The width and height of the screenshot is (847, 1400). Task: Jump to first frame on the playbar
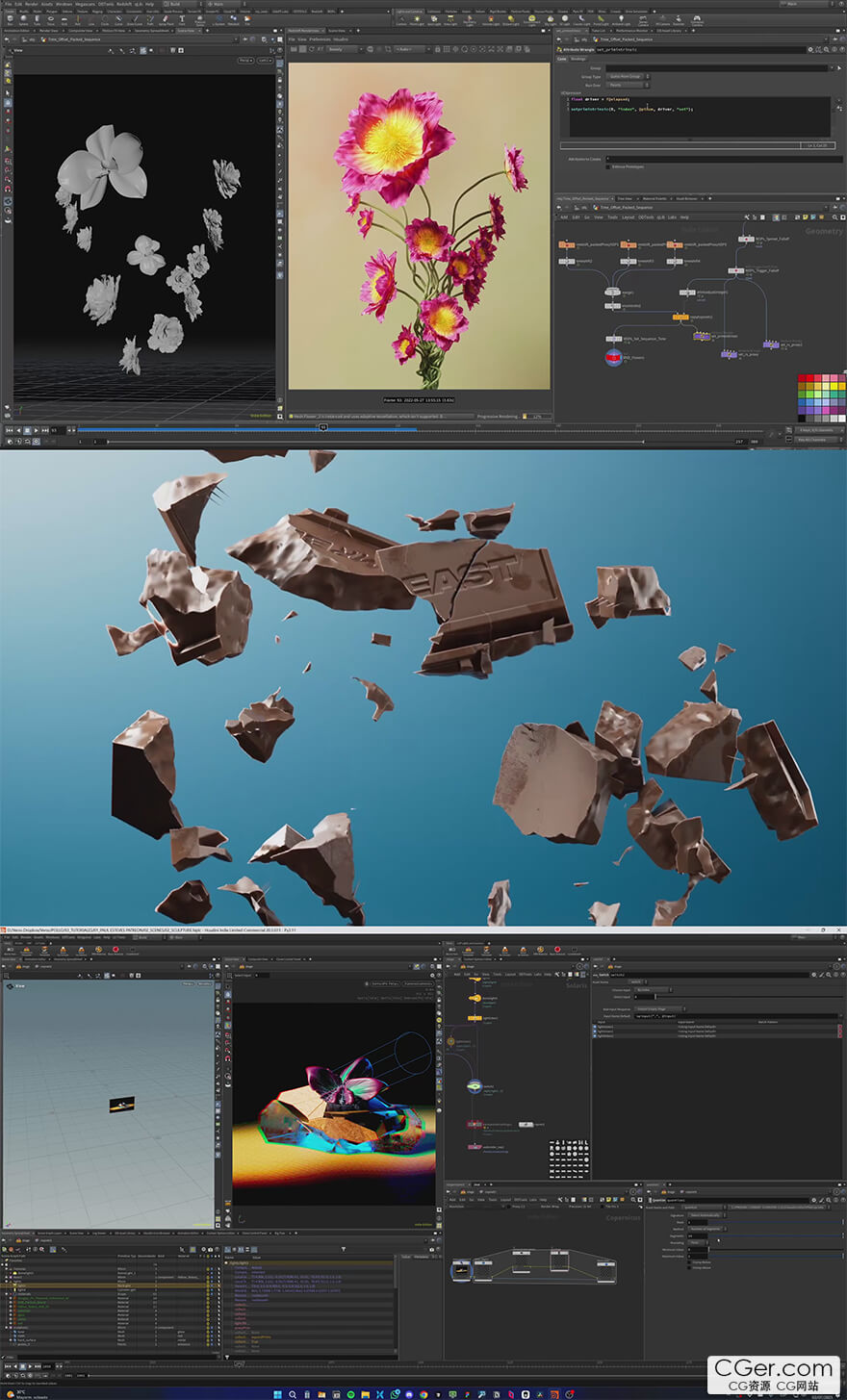coord(10,430)
